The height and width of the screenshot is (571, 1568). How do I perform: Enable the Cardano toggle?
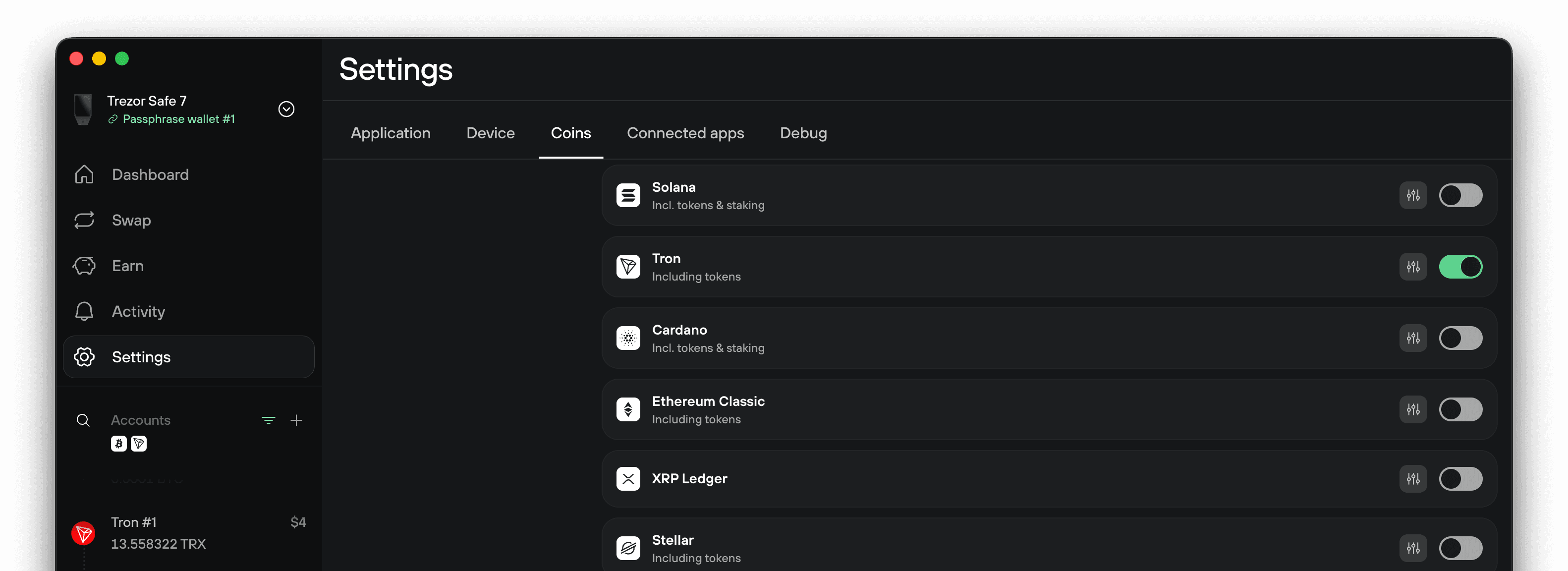(1460, 338)
